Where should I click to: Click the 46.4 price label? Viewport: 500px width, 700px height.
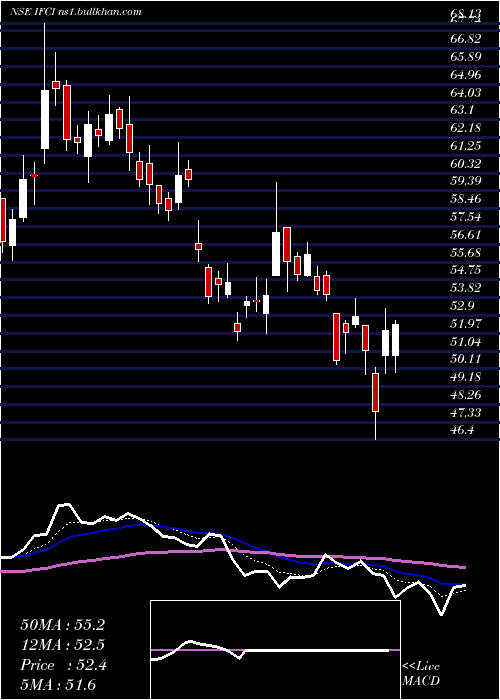coord(463,430)
